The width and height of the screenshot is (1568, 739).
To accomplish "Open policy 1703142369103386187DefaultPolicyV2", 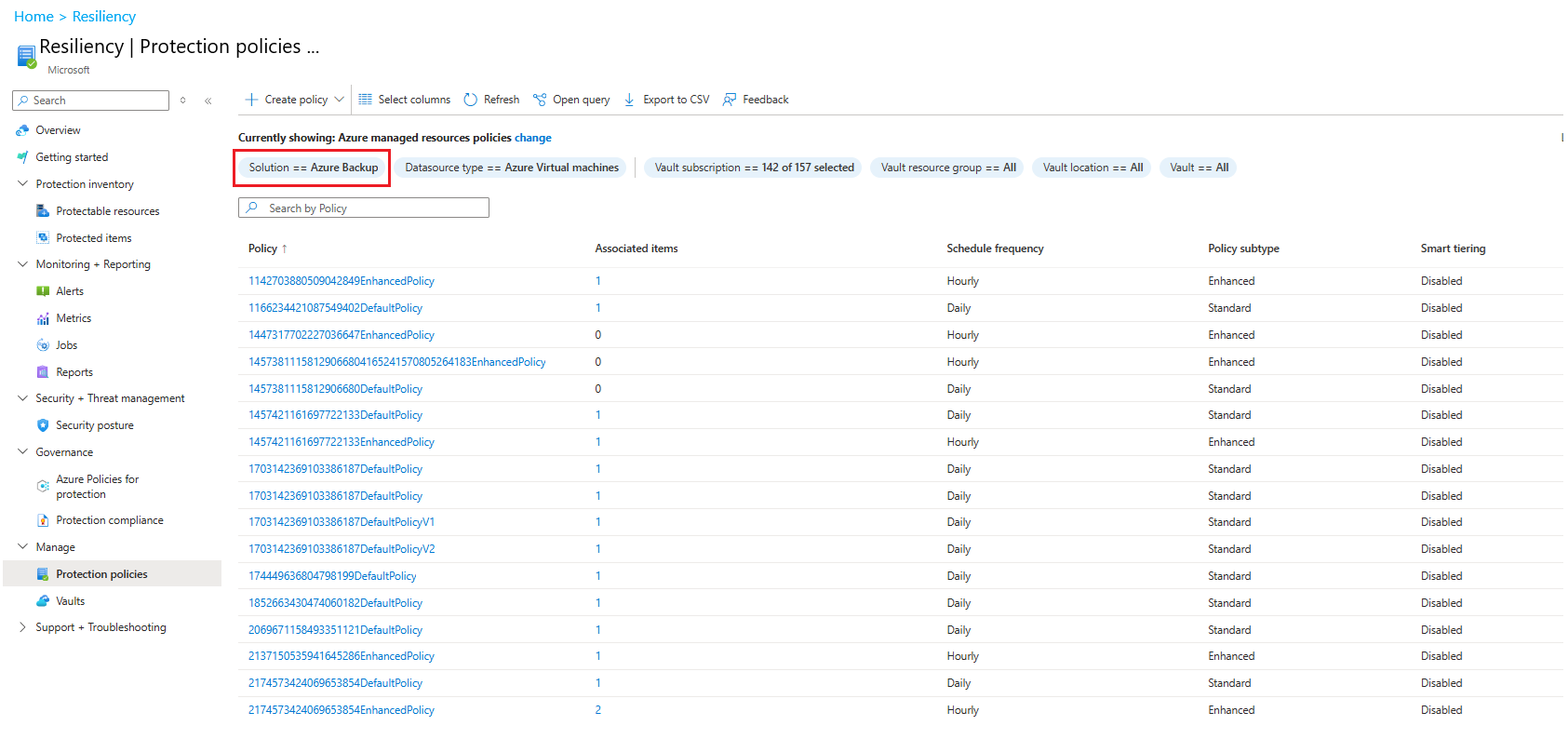I will [x=342, y=549].
